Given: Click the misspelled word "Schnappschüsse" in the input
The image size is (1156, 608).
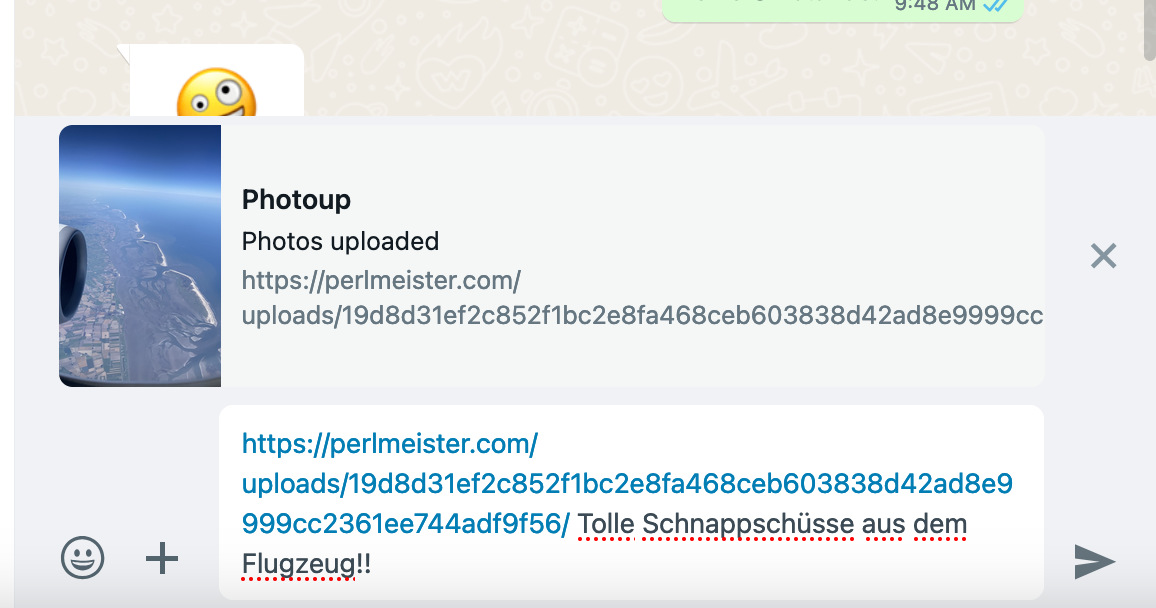Looking at the screenshot, I should click(x=748, y=524).
